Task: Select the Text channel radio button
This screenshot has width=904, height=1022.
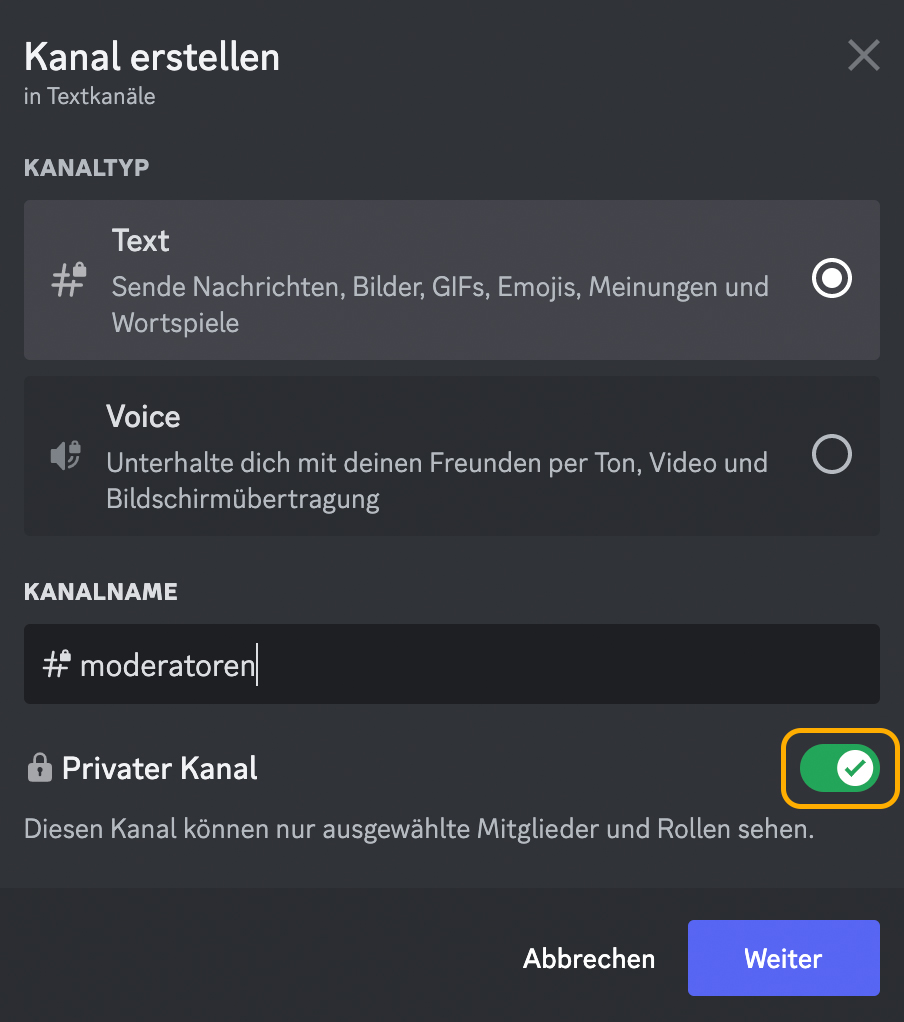Action: [831, 279]
